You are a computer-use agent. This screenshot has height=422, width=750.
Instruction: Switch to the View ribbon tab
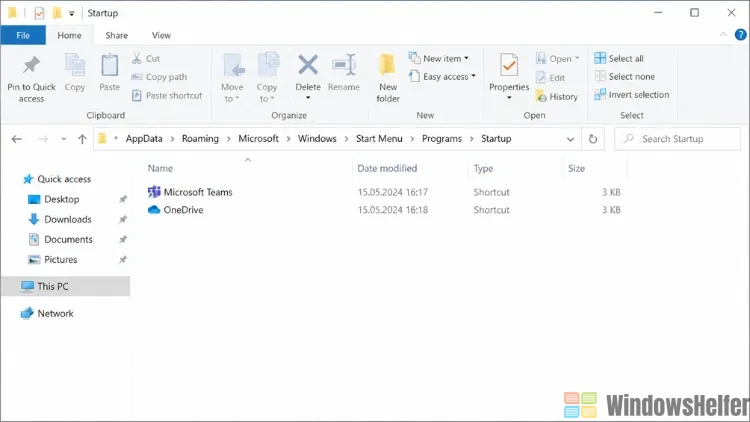point(161,35)
